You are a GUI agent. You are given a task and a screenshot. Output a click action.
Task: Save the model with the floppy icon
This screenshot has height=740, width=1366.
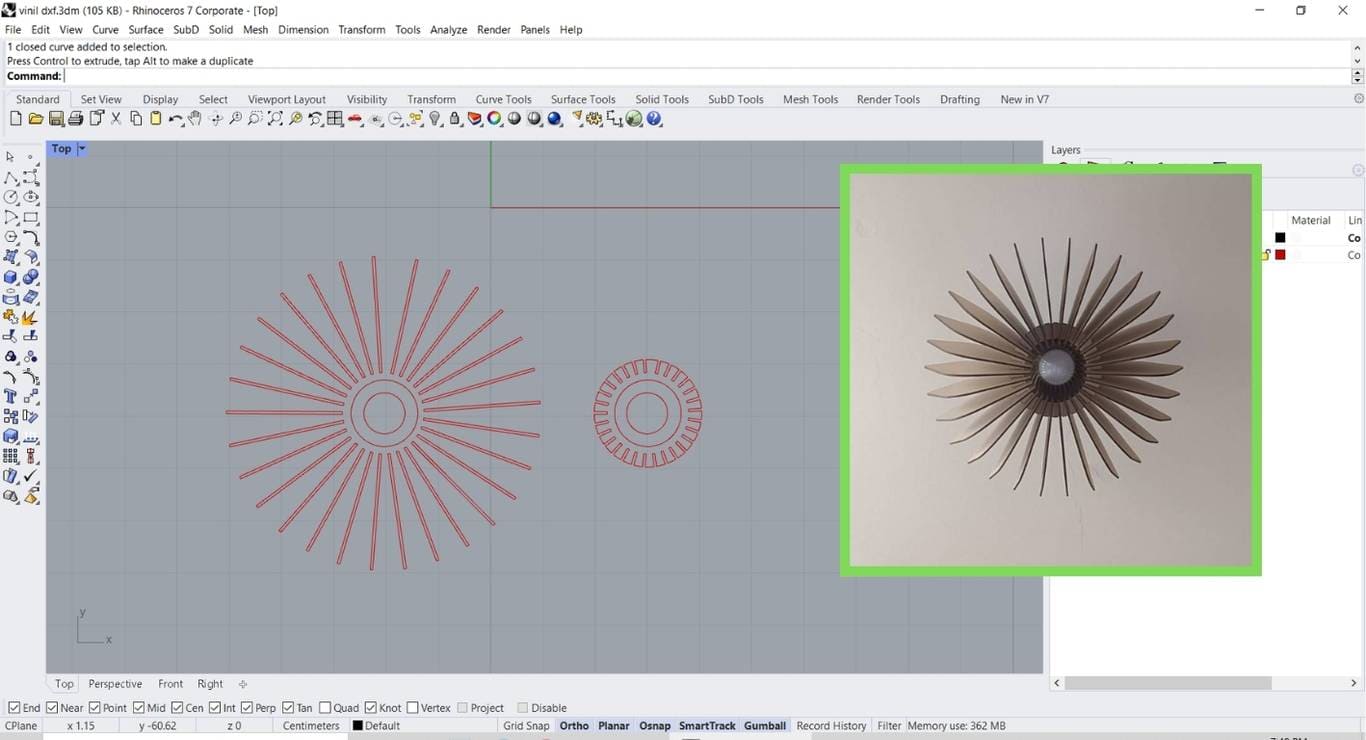(x=55, y=119)
